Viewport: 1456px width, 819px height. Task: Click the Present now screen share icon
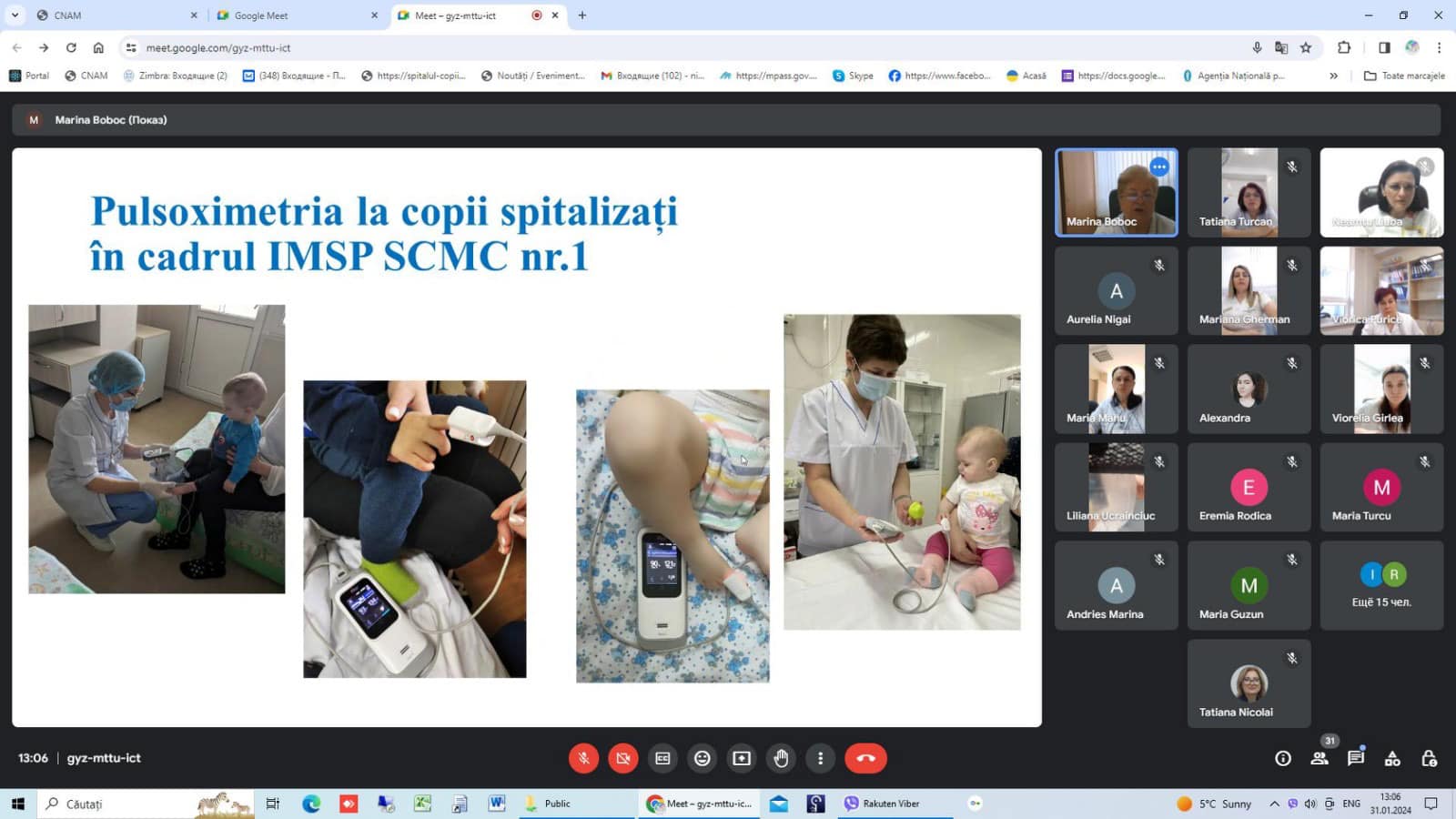tap(742, 758)
